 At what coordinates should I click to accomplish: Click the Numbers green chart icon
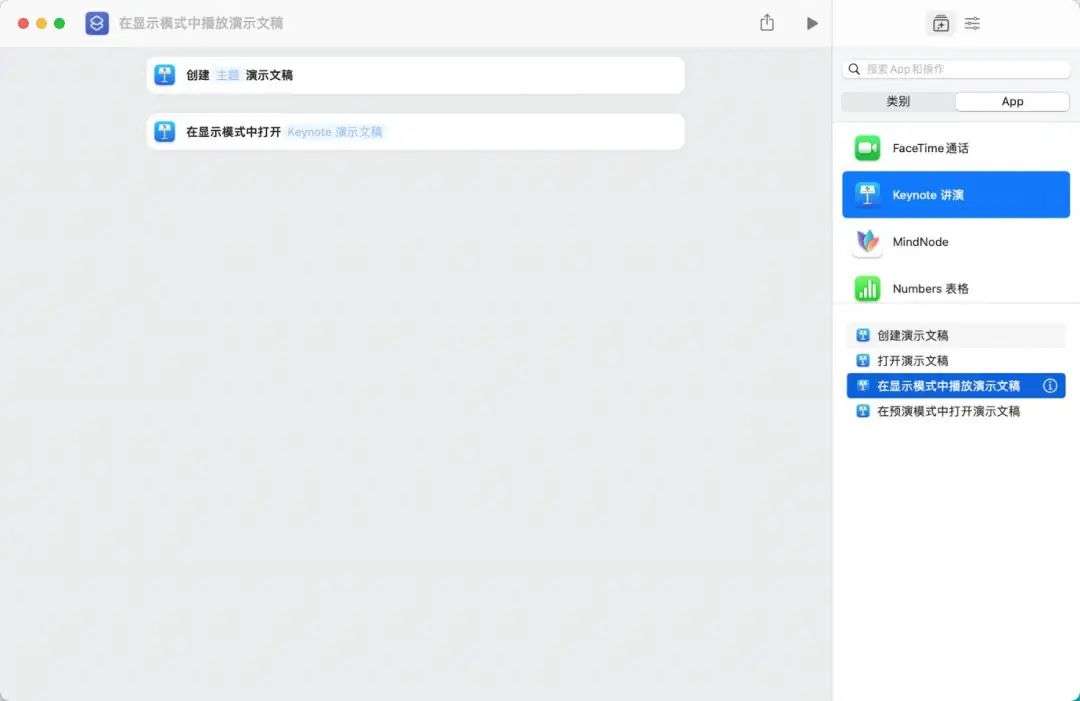click(x=867, y=289)
